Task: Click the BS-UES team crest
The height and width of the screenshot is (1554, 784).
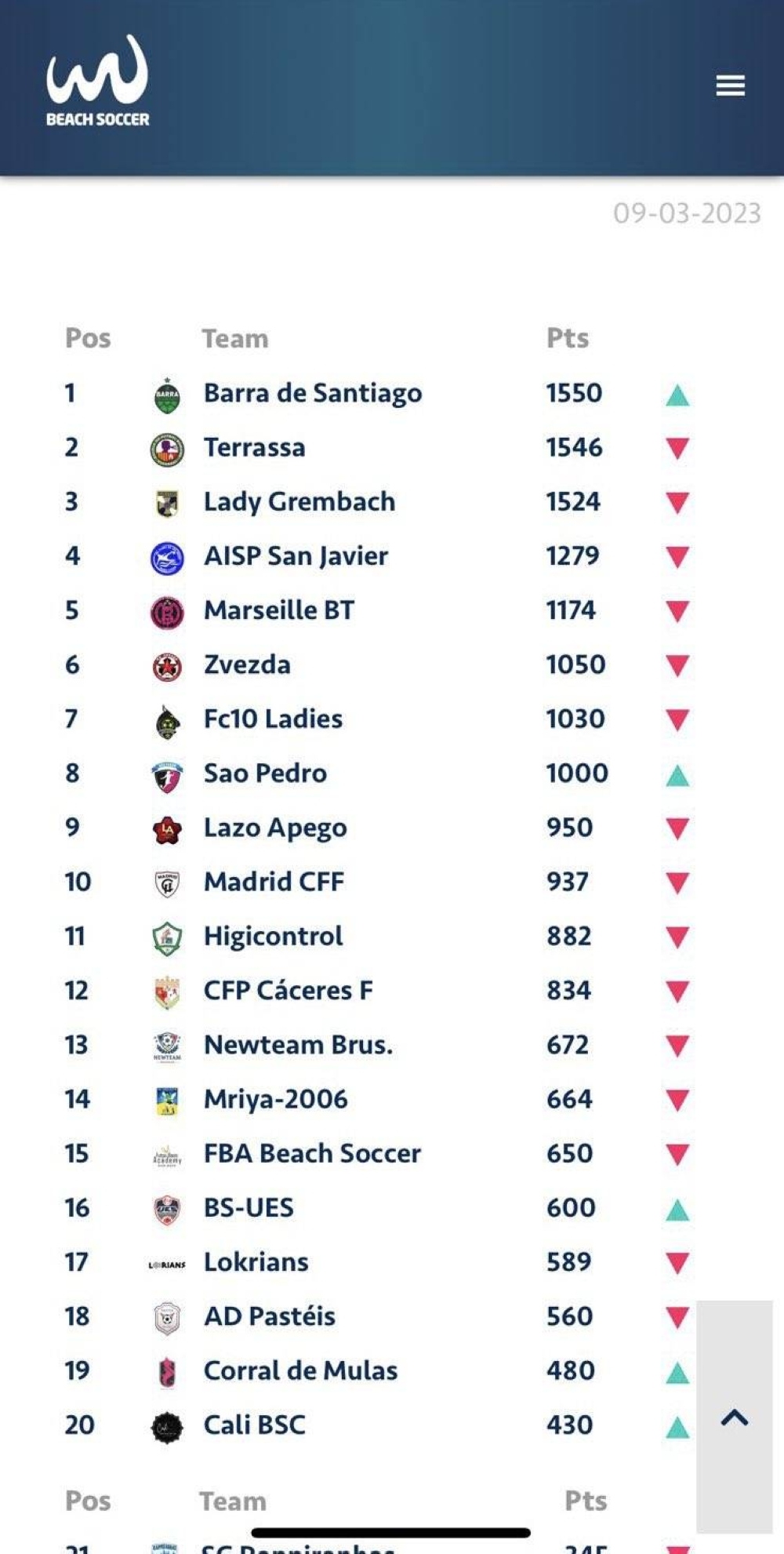Action: point(167,1210)
